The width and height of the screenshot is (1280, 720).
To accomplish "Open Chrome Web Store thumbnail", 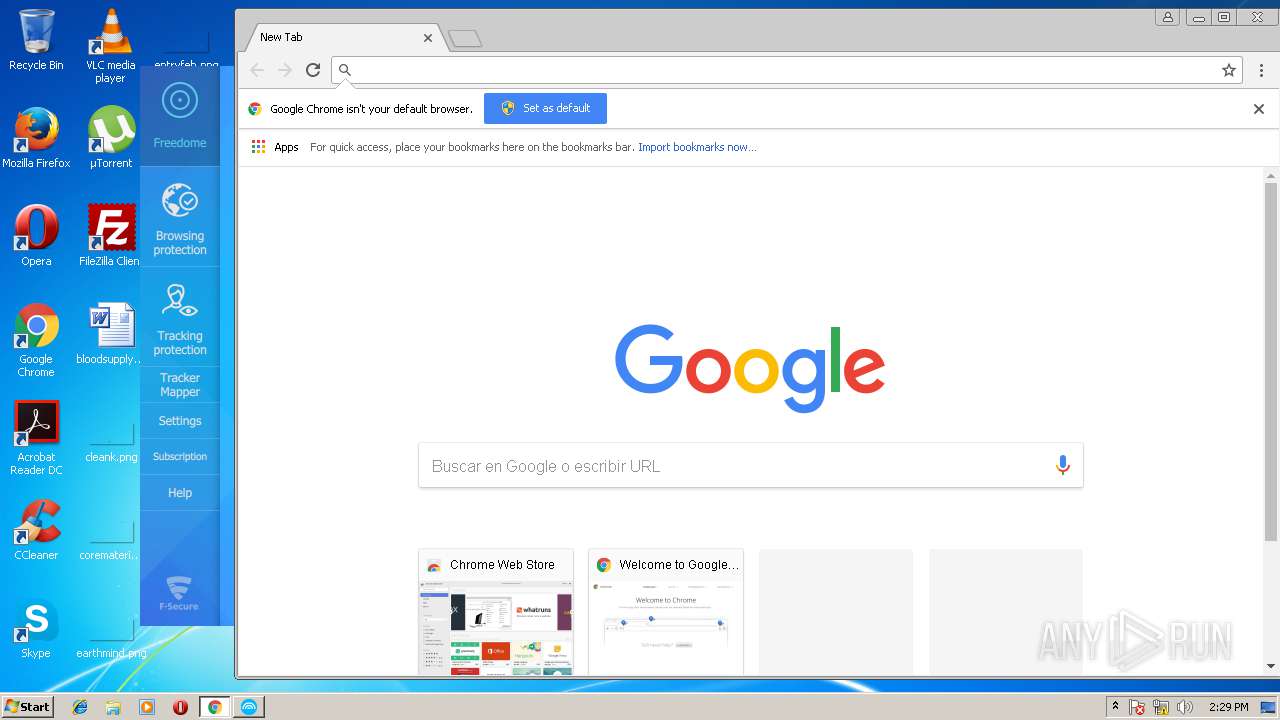I will pos(496,612).
